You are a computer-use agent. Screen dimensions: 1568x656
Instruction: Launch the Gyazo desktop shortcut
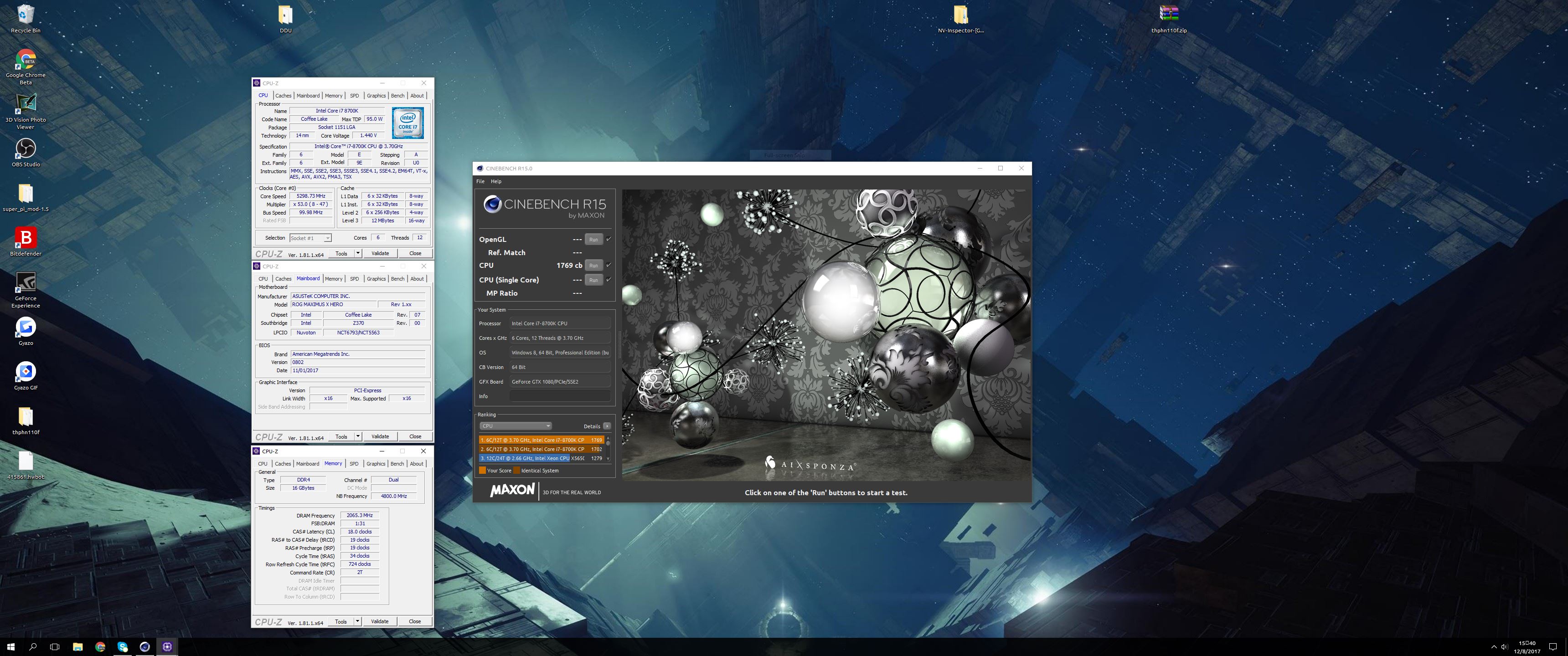pos(26,331)
